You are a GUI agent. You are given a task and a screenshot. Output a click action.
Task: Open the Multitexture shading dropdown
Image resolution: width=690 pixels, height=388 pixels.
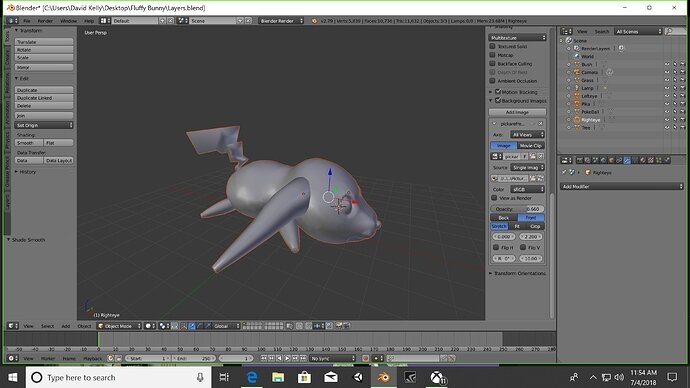518,38
